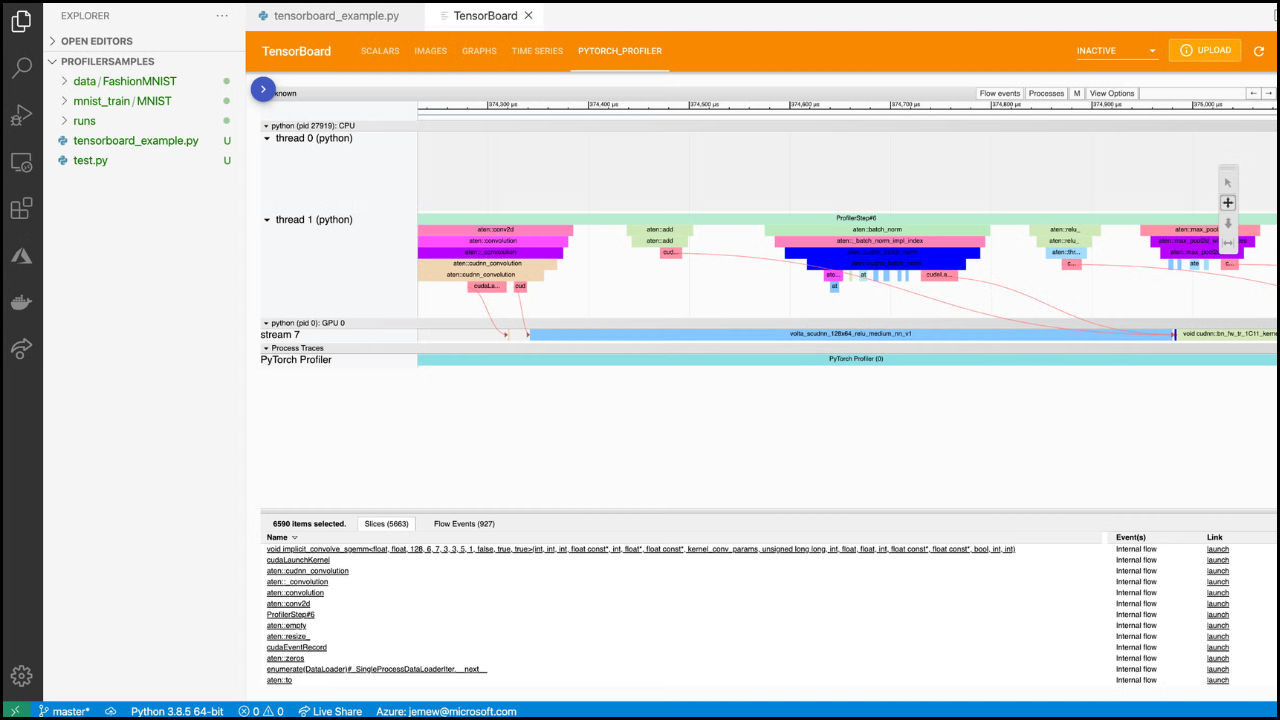Select the volta_scudnn kernel slice on stream 7
Screen dimensions: 1280x720
tap(850, 334)
